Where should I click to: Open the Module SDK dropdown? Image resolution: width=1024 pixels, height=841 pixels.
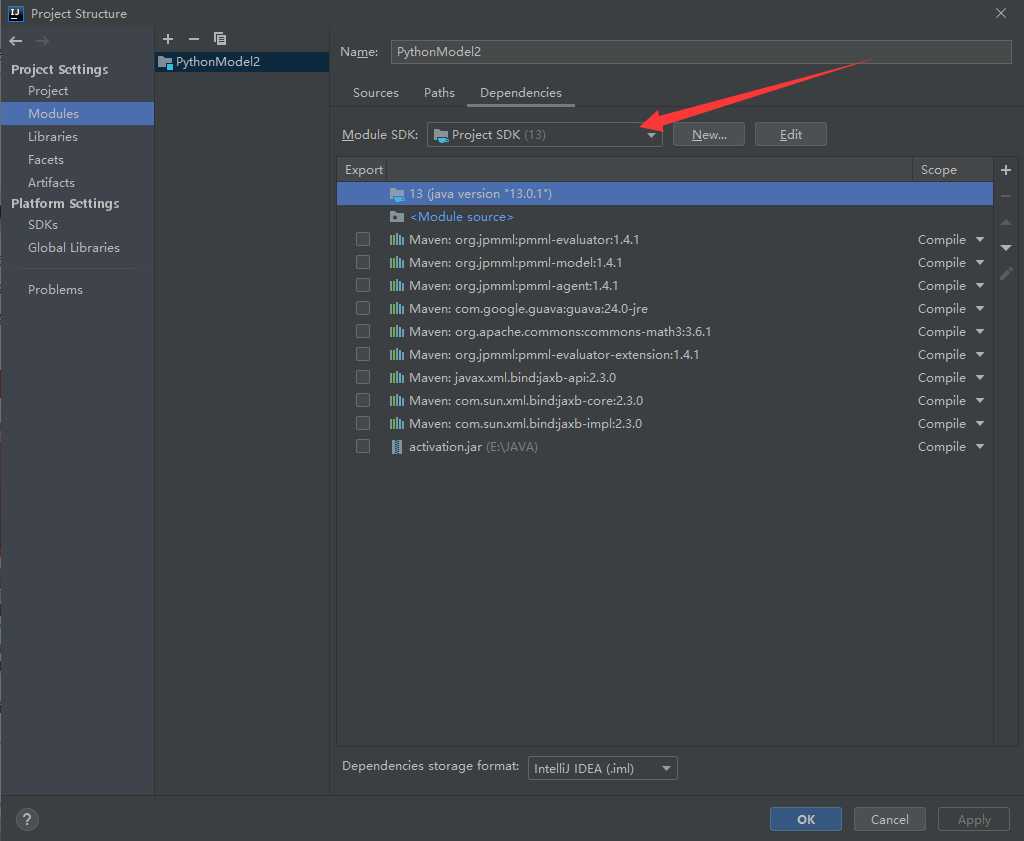(x=545, y=135)
